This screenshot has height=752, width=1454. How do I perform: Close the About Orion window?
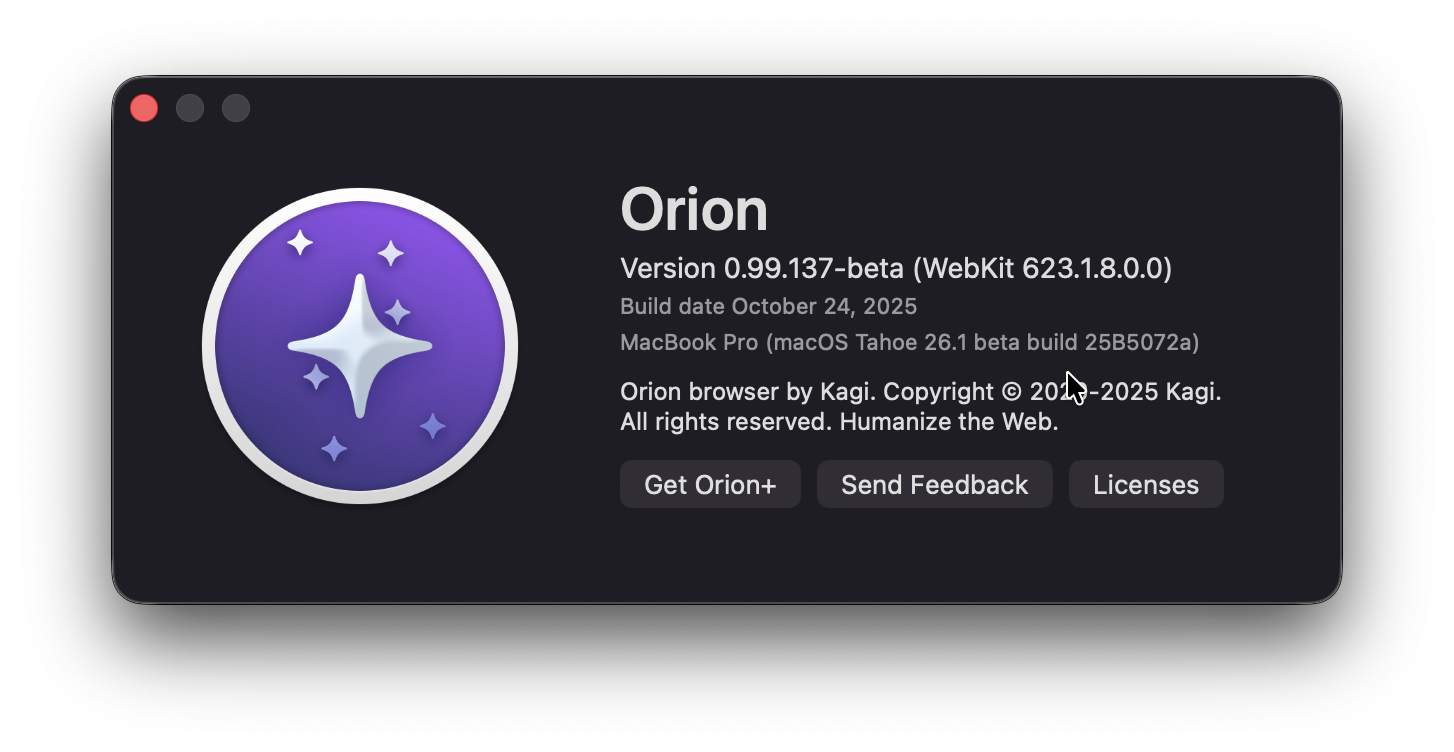(144, 108)
